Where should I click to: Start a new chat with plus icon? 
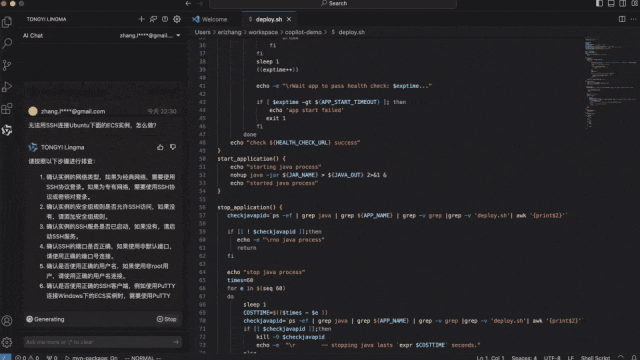(x=141, y=19)
